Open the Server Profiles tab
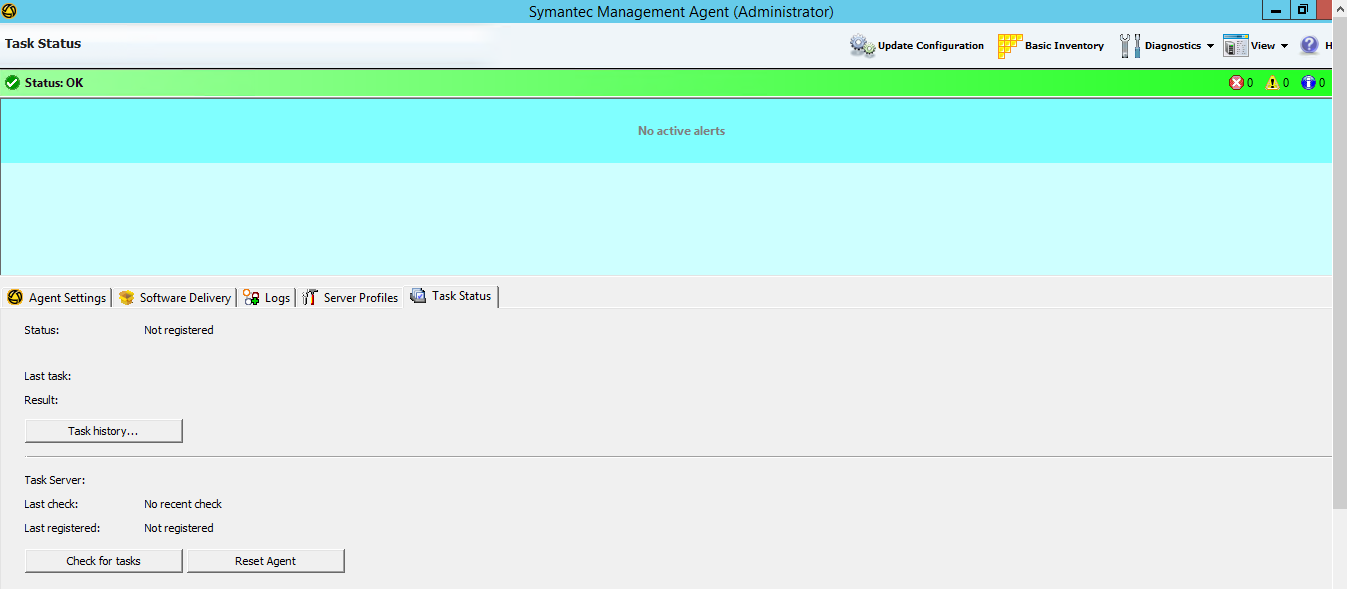This screenshot has width=1347, height=589. coord(350,297)
